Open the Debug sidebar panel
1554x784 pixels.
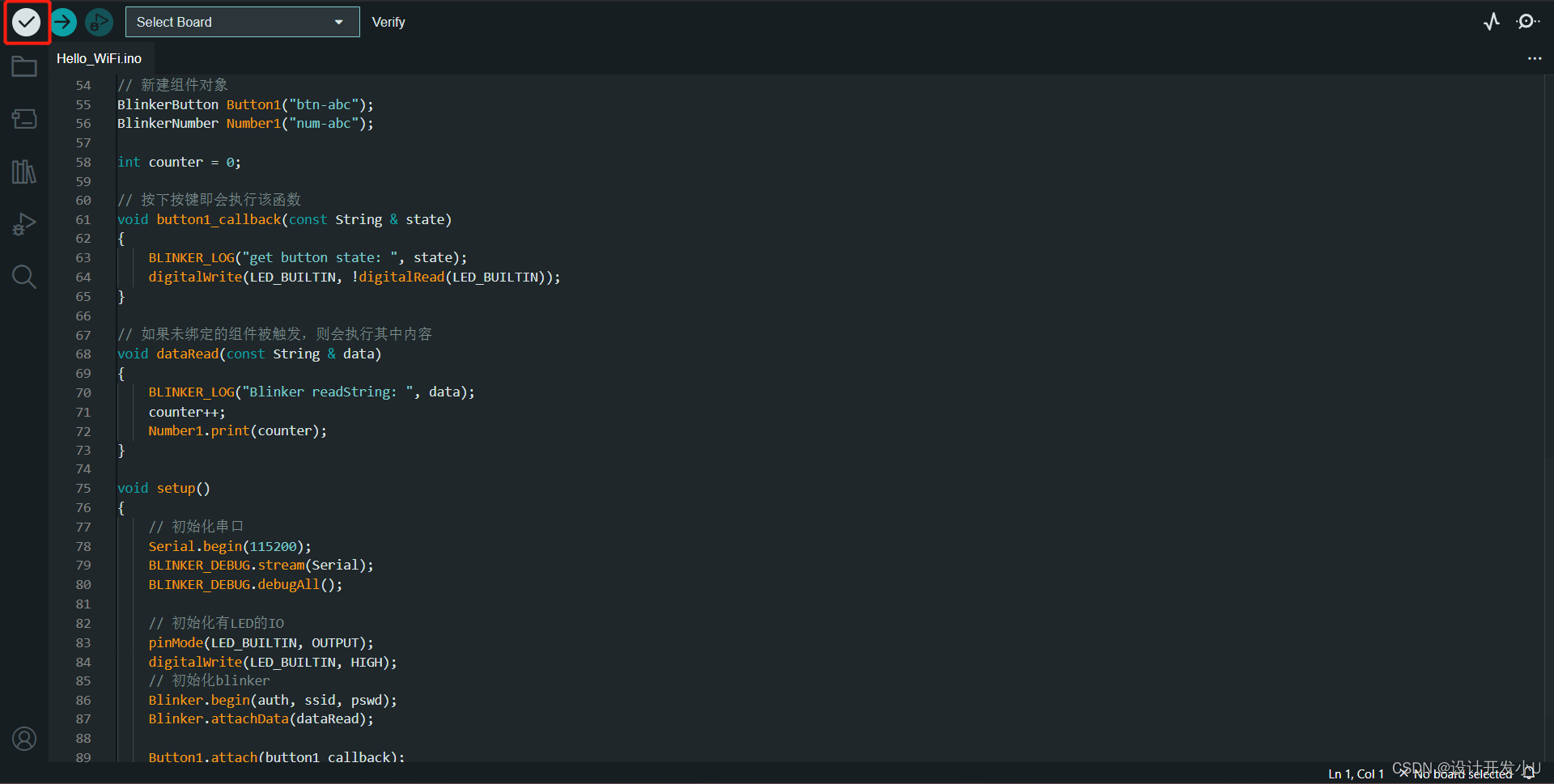pos(24,224)
